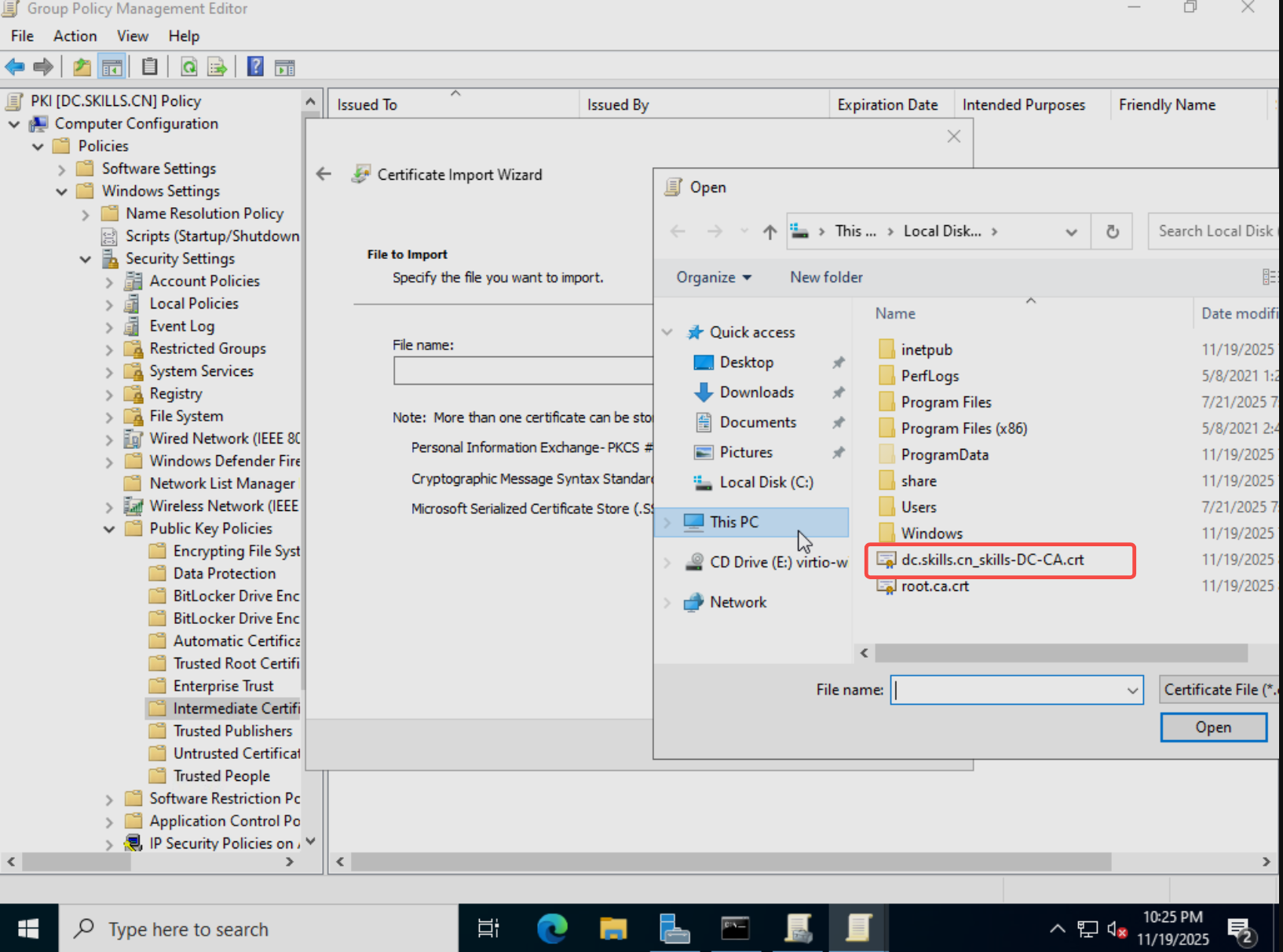Click the Paste clipboard toolbar icon

150,67
